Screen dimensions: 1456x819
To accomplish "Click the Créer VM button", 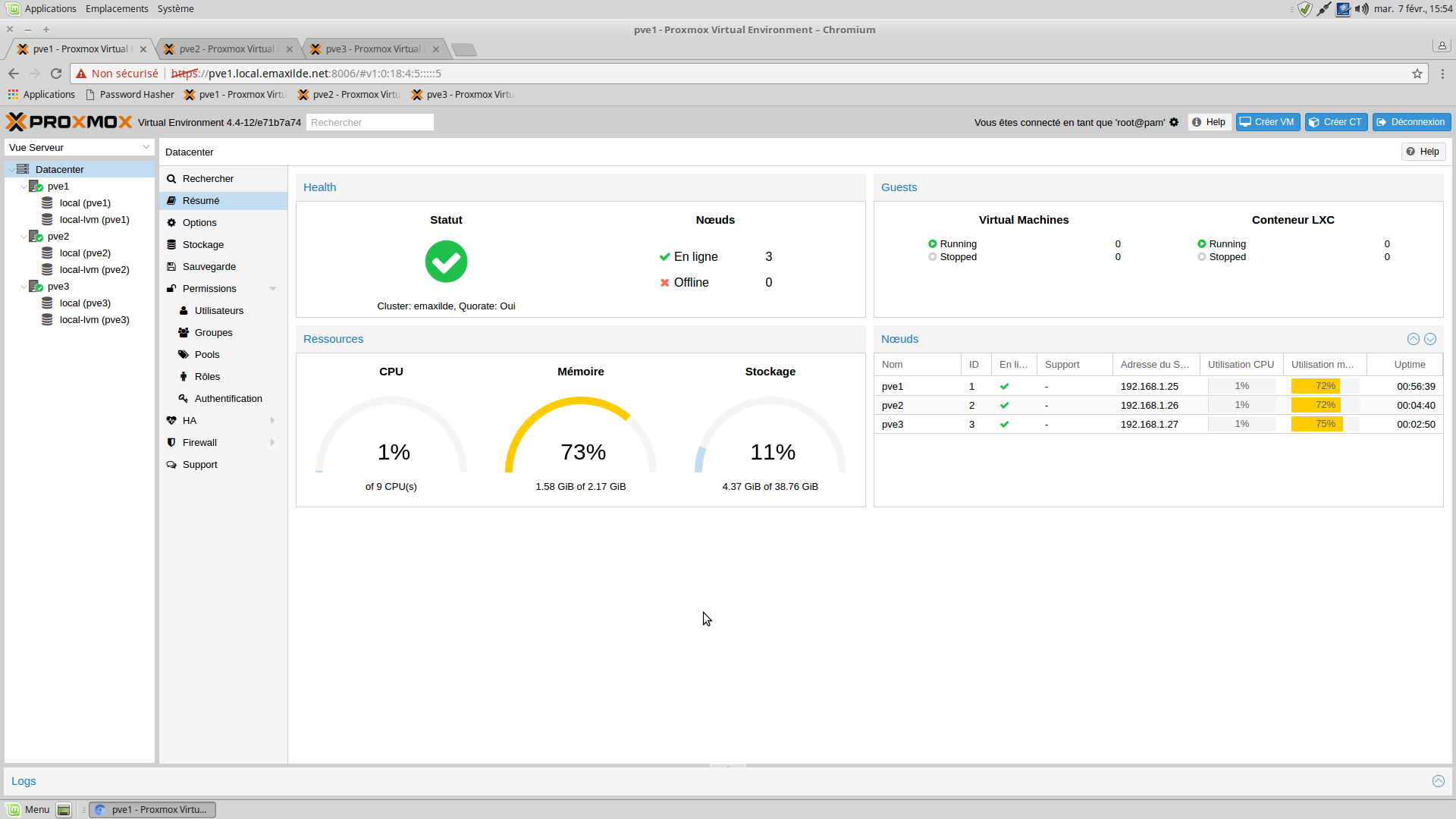I will tap(1267, 122).
